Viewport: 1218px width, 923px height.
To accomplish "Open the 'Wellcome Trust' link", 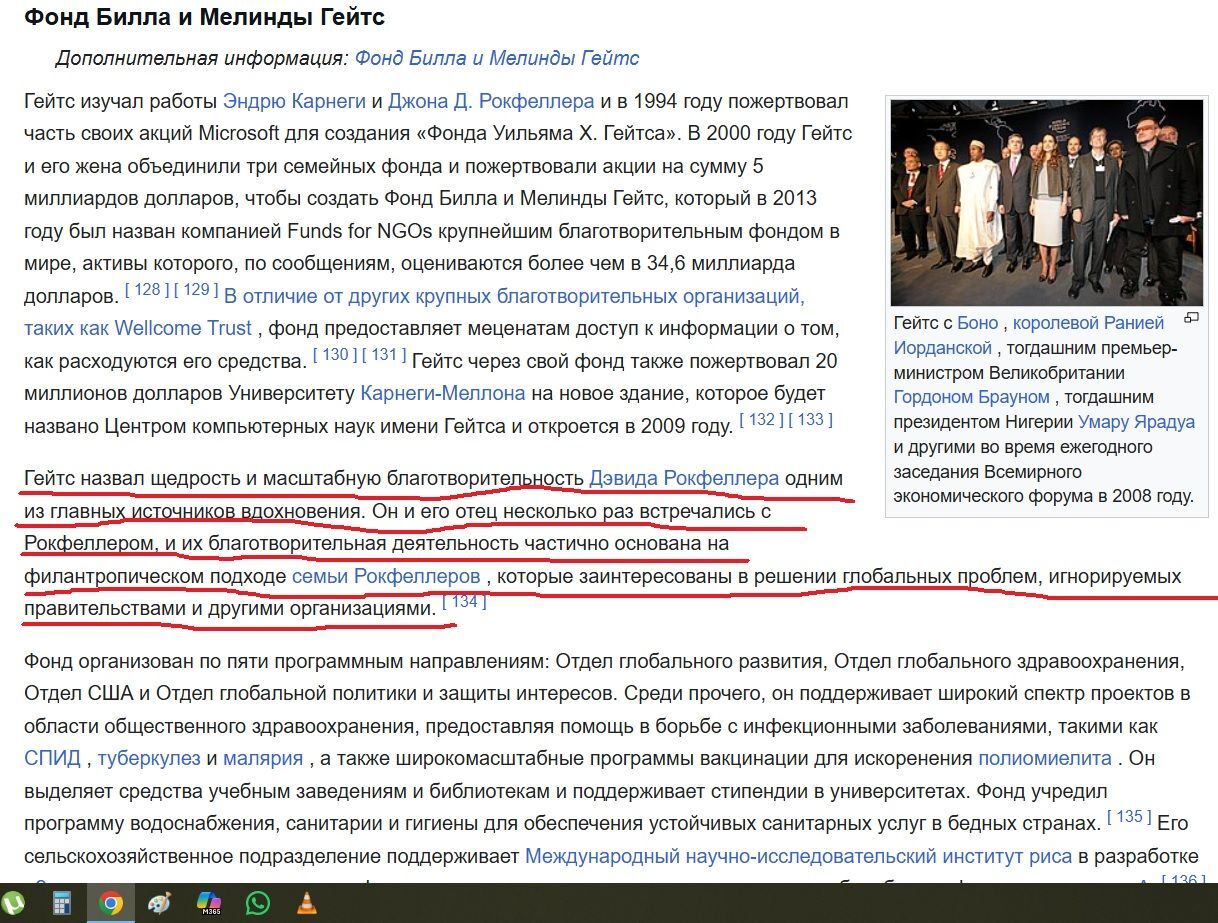I will [x=183, y=328].
